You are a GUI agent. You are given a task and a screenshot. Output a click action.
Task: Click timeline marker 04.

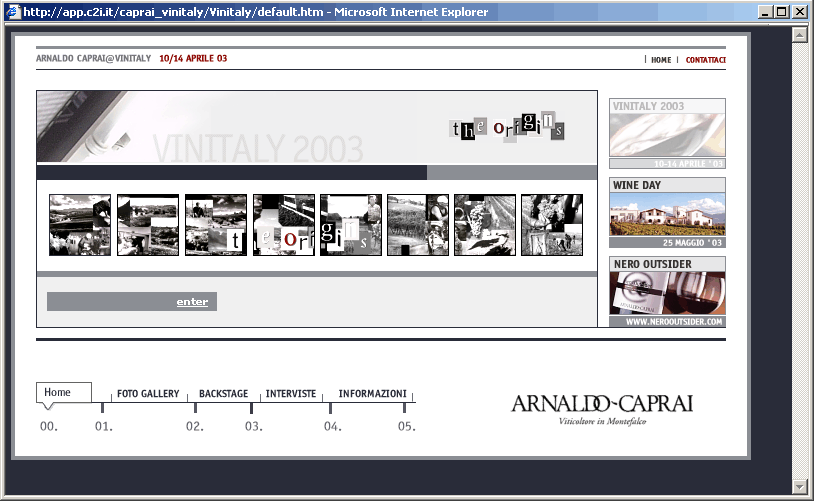coord(333,427)
